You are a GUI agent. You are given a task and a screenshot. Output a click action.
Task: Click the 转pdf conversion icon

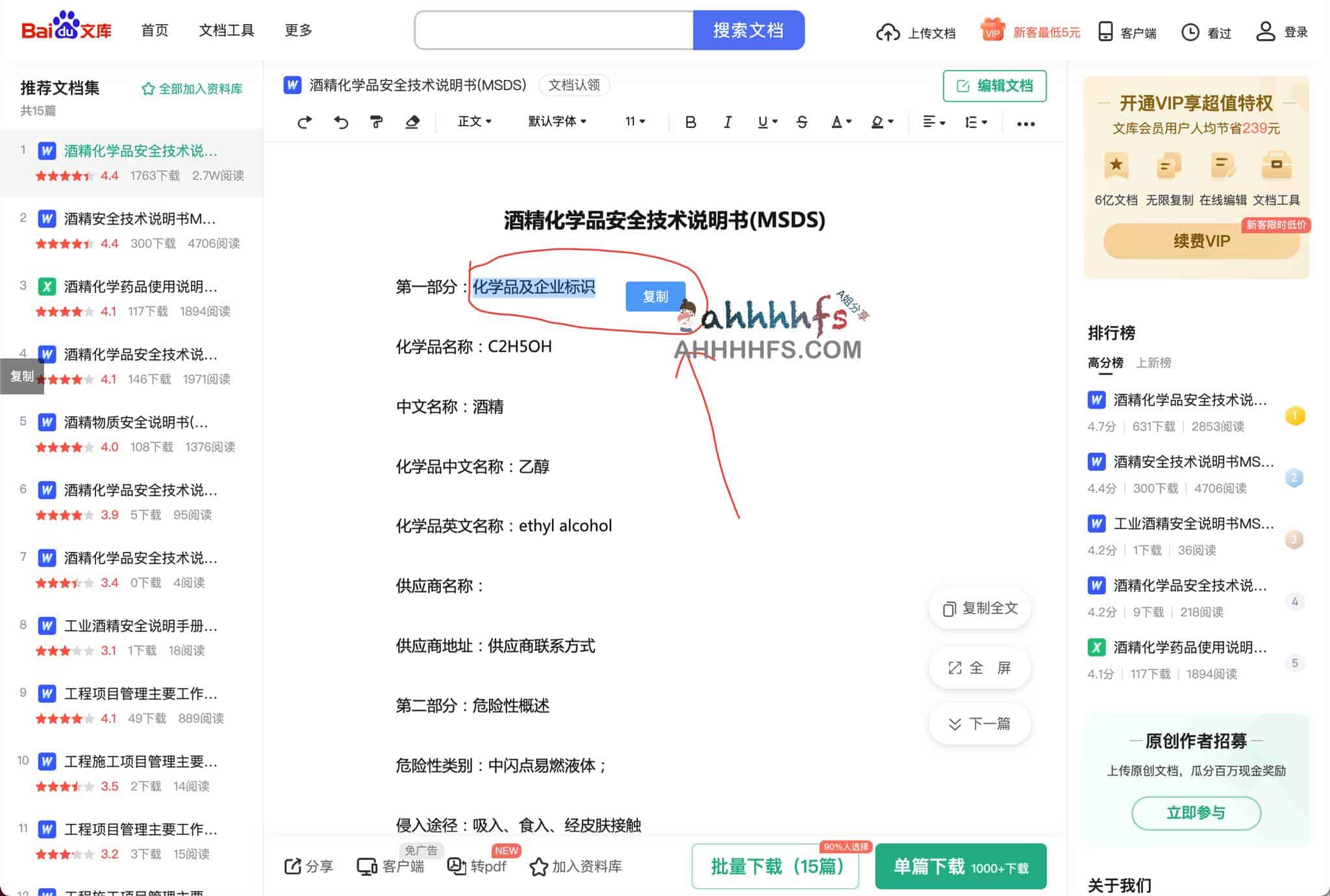457,866
